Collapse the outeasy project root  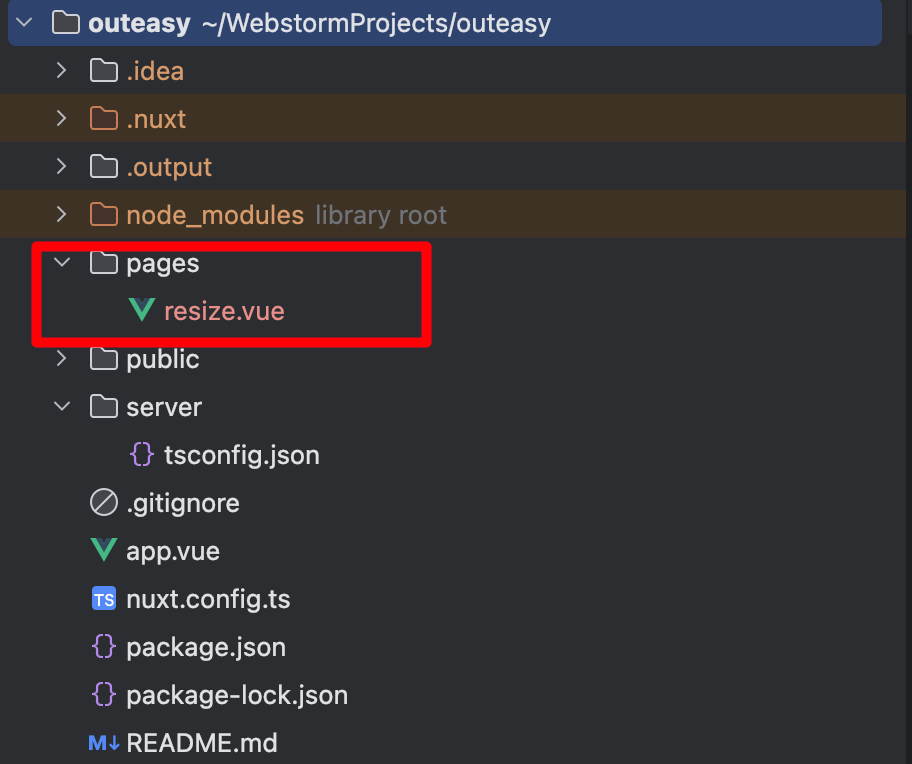coord(24,23)
